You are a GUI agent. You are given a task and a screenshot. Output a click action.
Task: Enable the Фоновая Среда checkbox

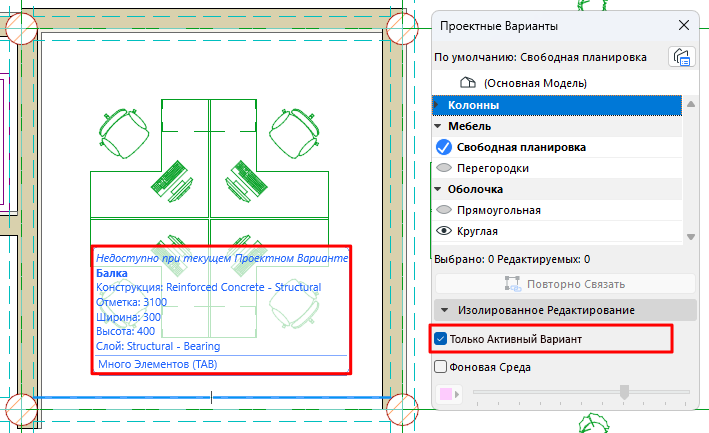coord(440,367)
